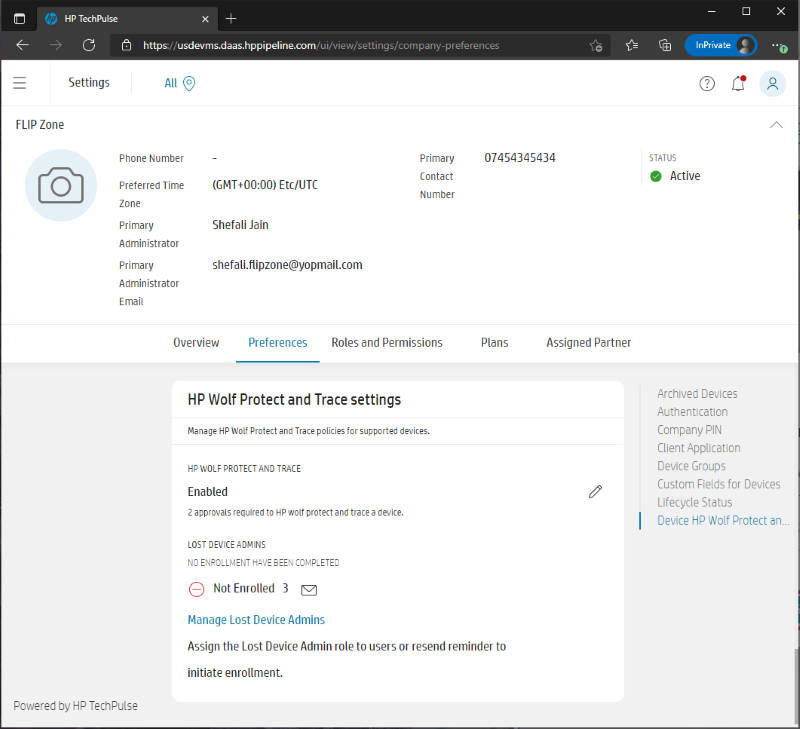Edit the HP Wolf Protect and Trace setting
Image resolution: width=800 pixels, height=729 pixels.
point(595,491)
